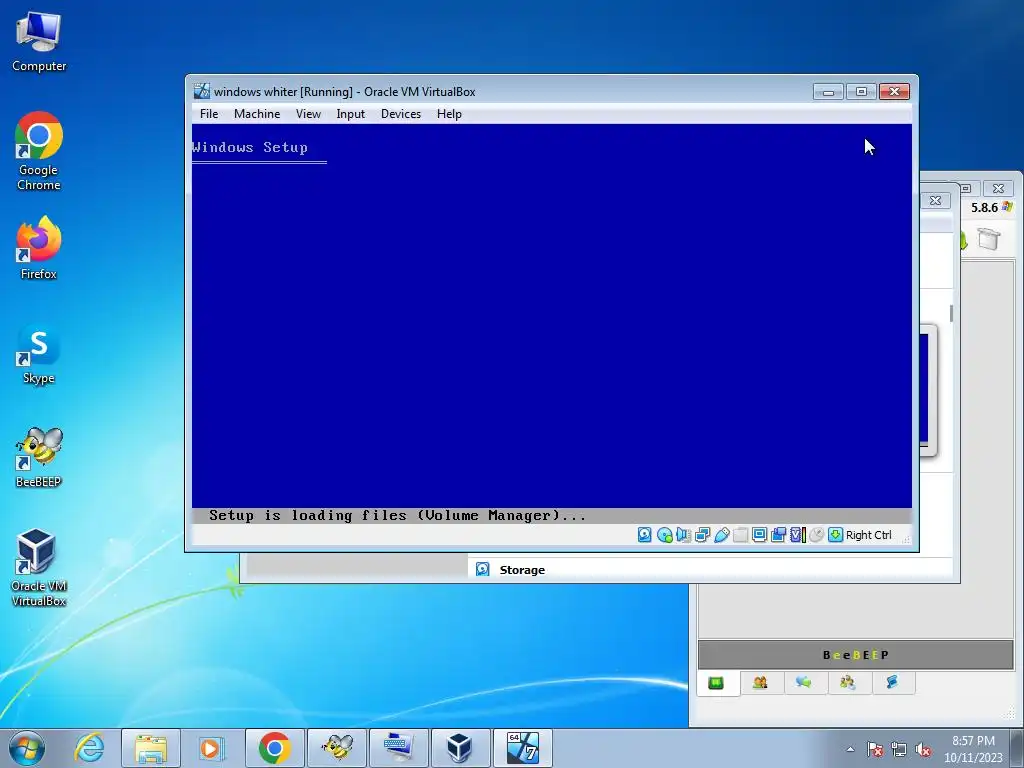Click the network adapters status icon

[702, 535]
